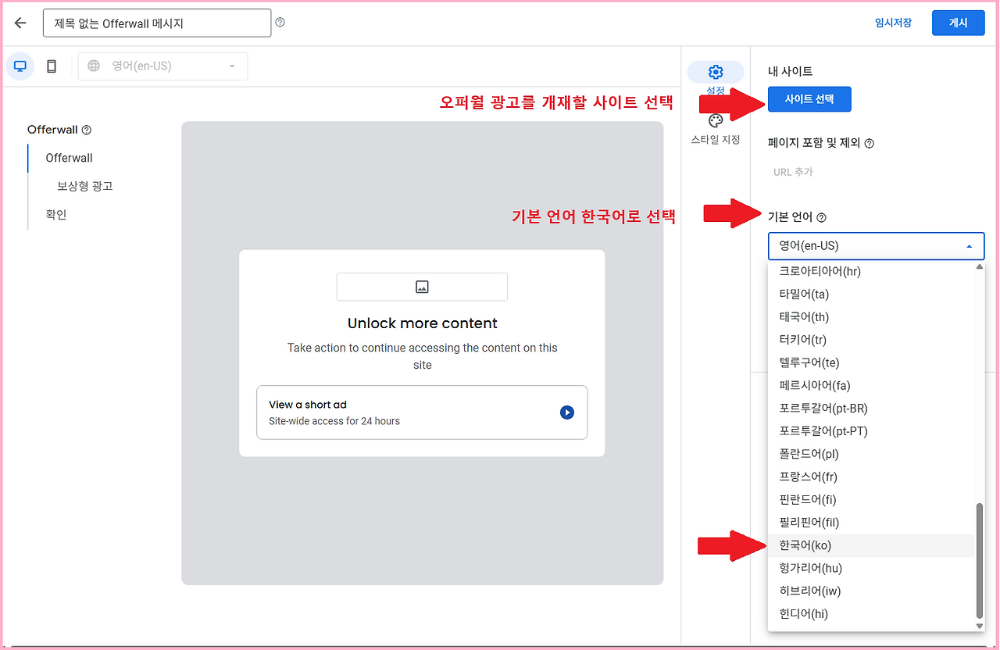Image resolution: width=1000 pixels, height=650 pixels.
Task: Click the help icon beside the Offerwall heading
Action: [86, 129]
